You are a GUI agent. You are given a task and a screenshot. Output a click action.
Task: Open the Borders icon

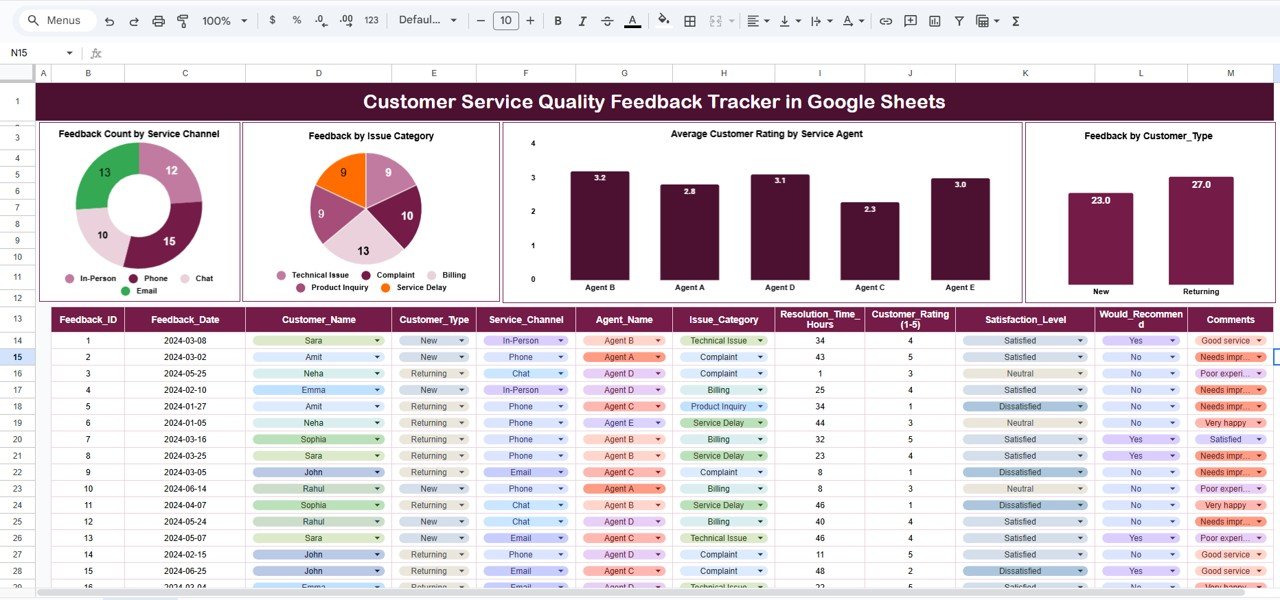point(690,20)
